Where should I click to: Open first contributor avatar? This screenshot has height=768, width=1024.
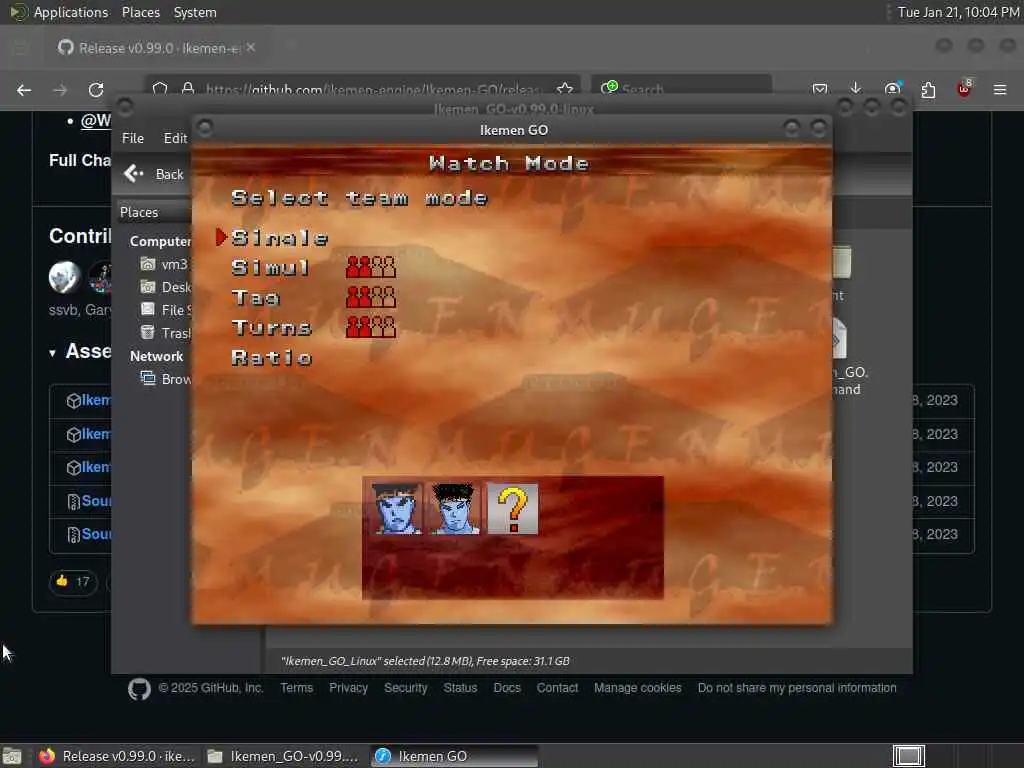[x=64, y=277]
